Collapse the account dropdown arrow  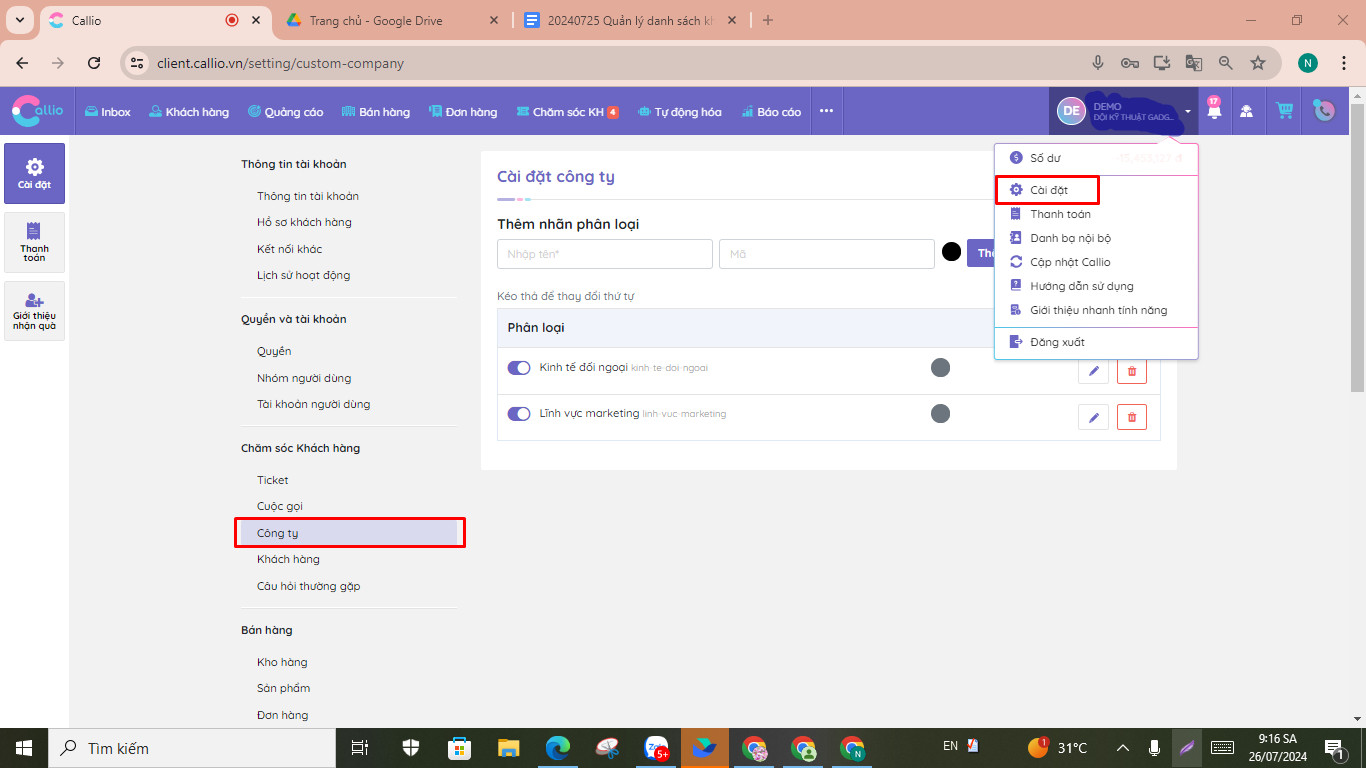(1187, 112)
